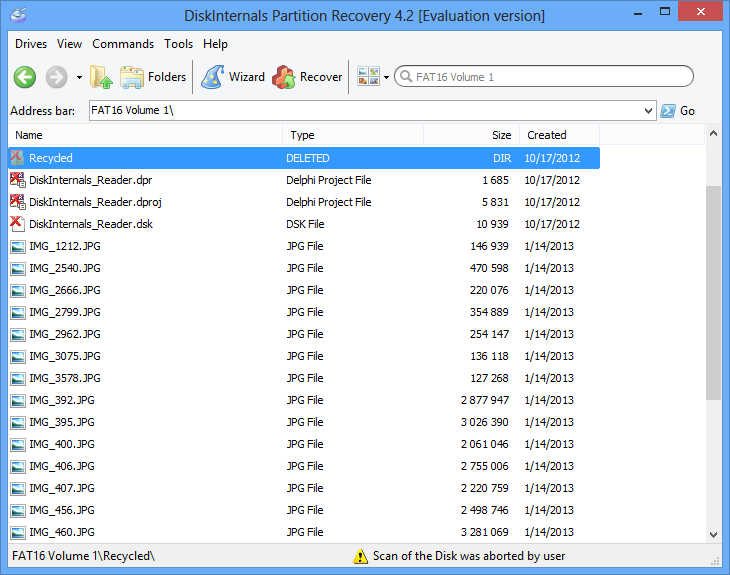Toggle the Folders pane button
This screenshot has width=730, height=575.
coord(153,77)
